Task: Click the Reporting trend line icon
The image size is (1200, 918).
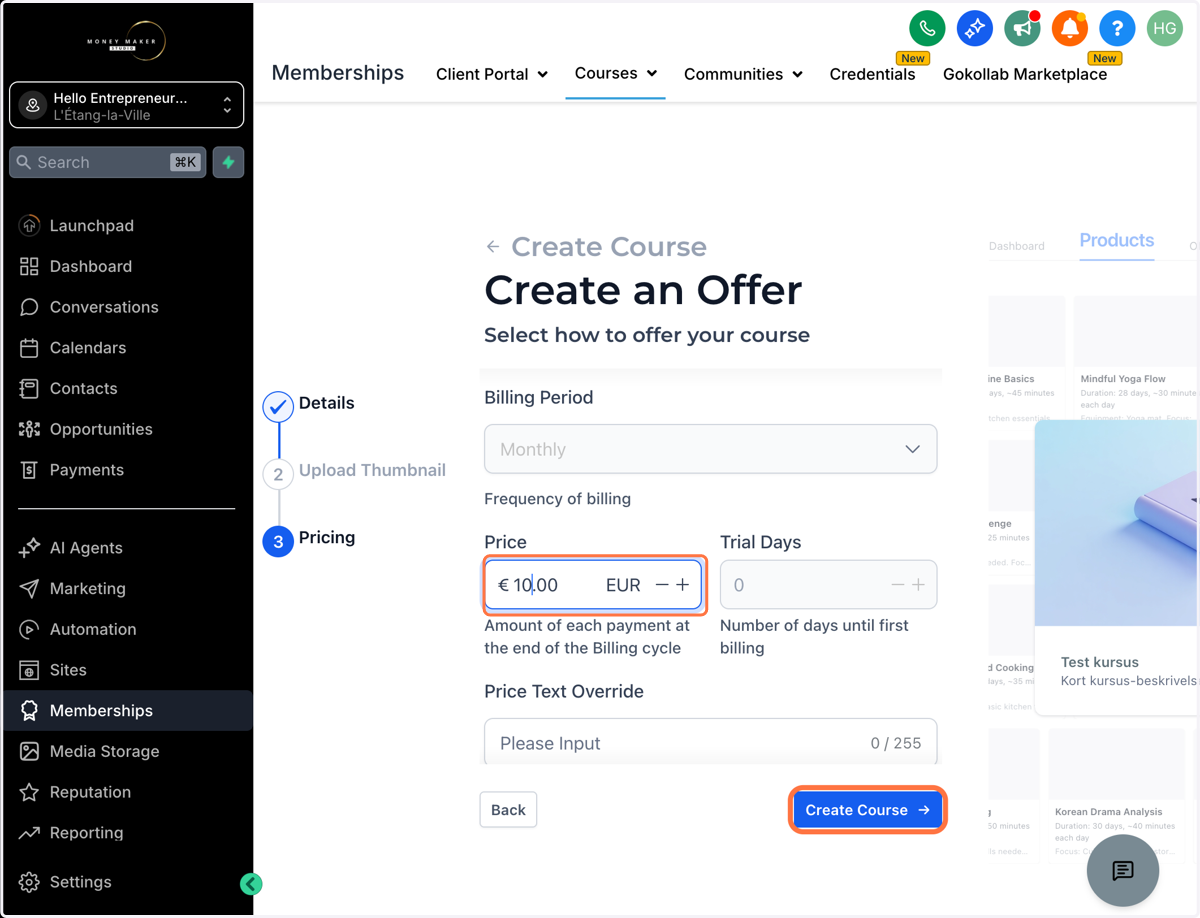Action: 29,833
